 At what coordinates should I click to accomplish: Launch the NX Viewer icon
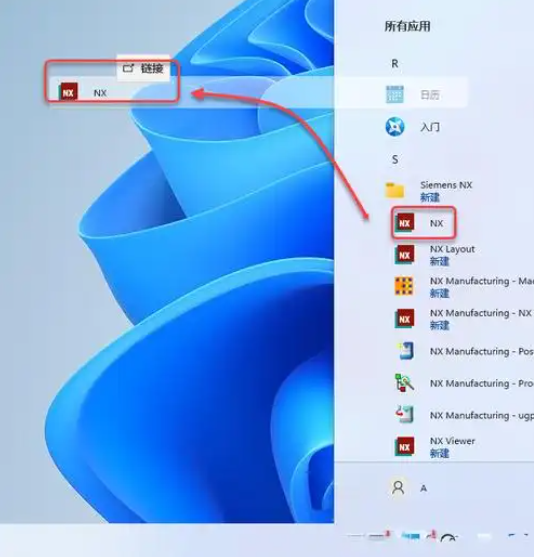tap(405, 447)
